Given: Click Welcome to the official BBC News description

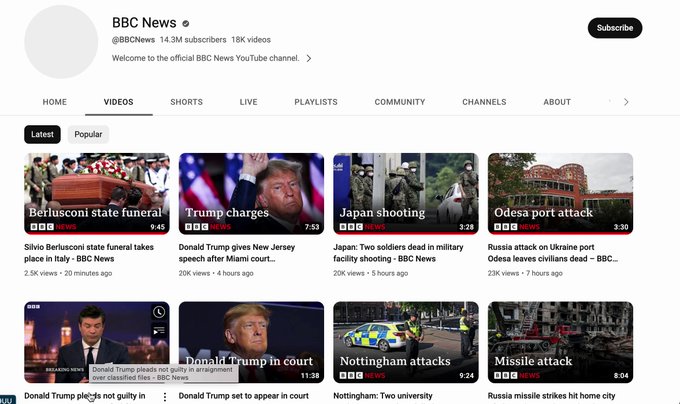Looking at the screenshot, I should (x=206, y=58).
